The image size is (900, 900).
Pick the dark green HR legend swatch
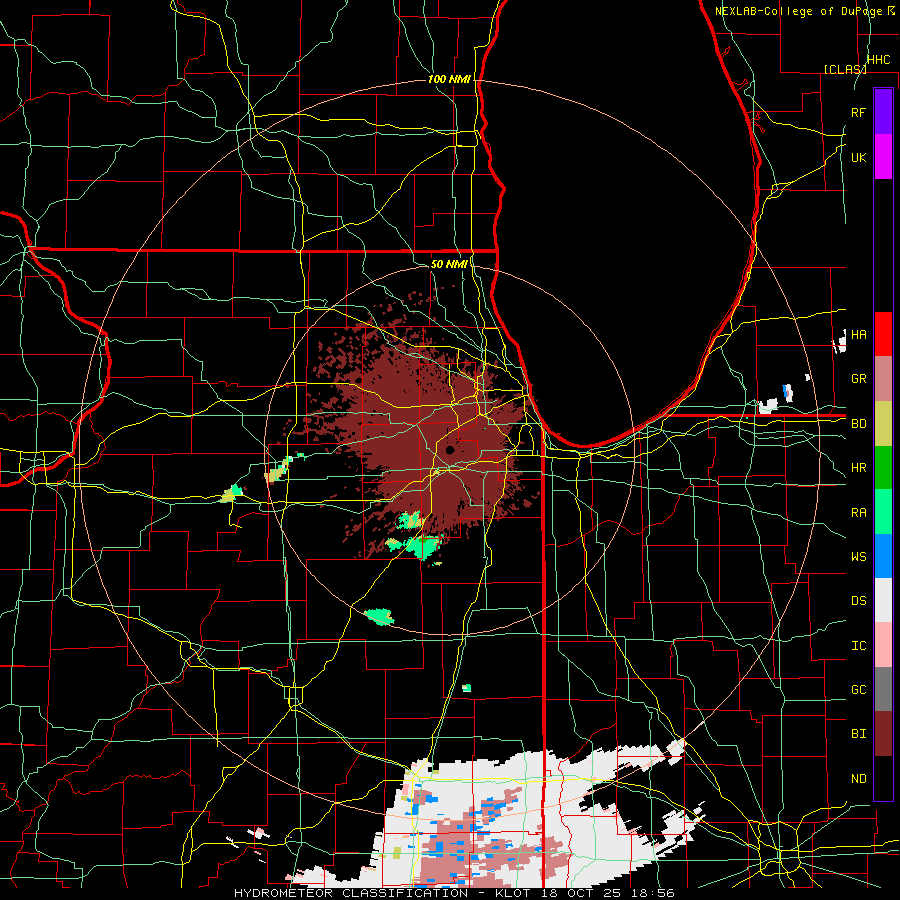tap(883, 468)
